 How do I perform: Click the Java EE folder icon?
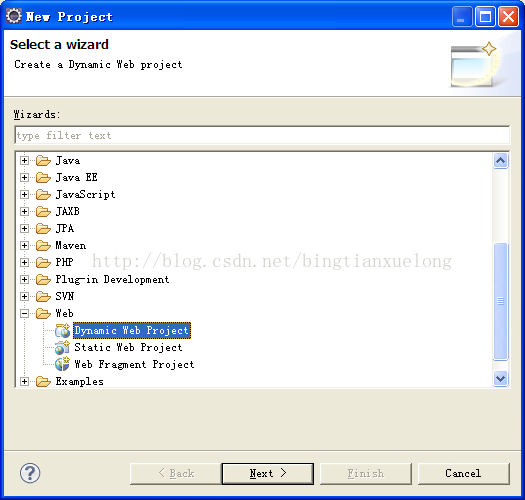[43, 177]
